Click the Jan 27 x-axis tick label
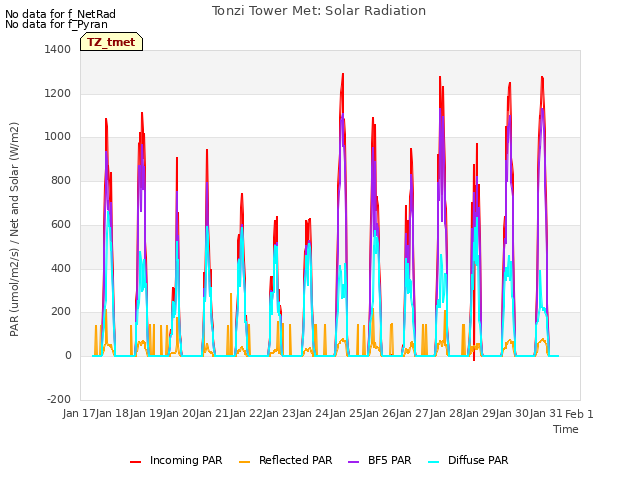Viewport: 640px width, 480px height. pos(413,413)
